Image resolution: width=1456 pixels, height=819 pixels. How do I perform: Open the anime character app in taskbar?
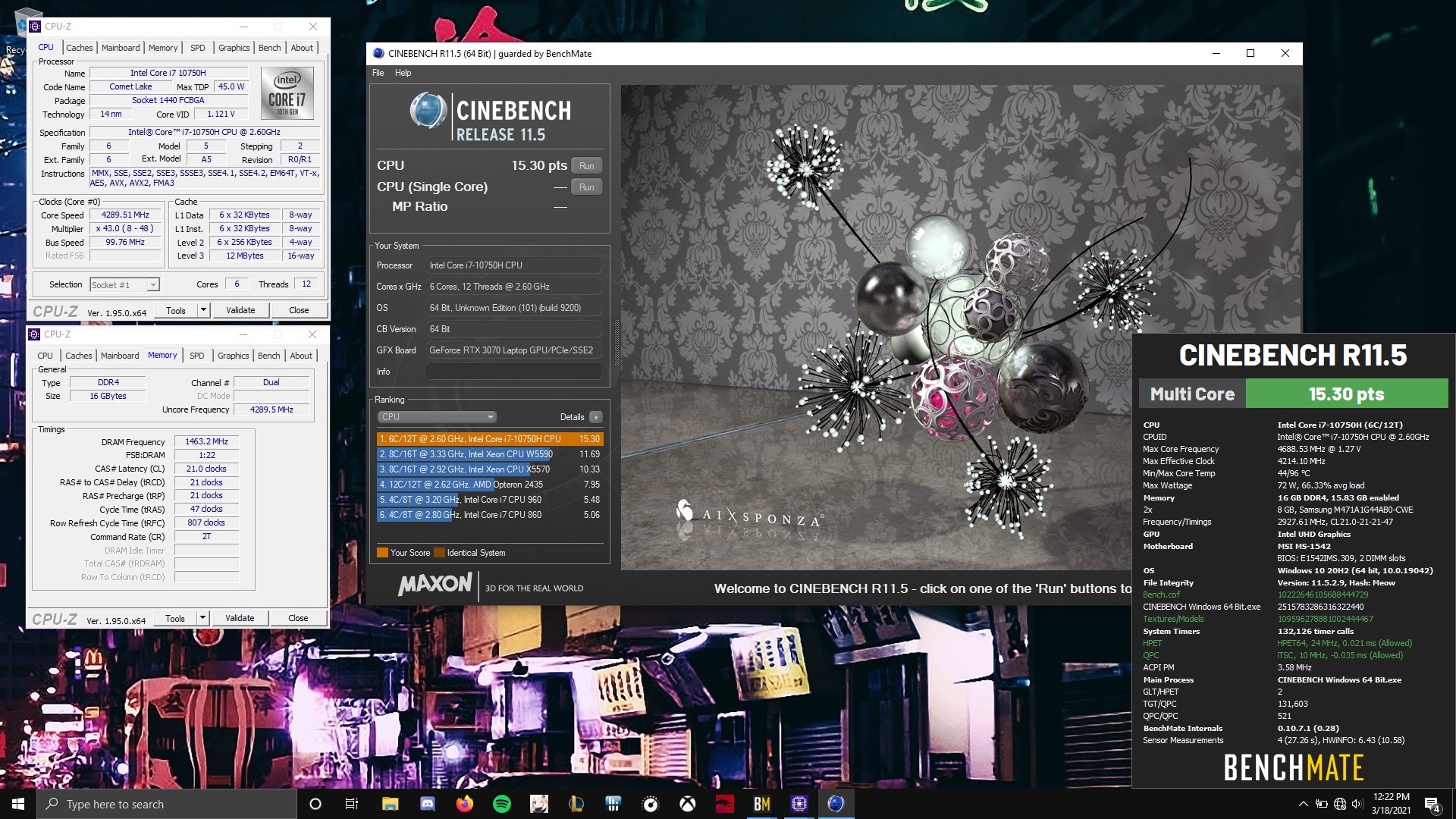click(x=538, y=804)
